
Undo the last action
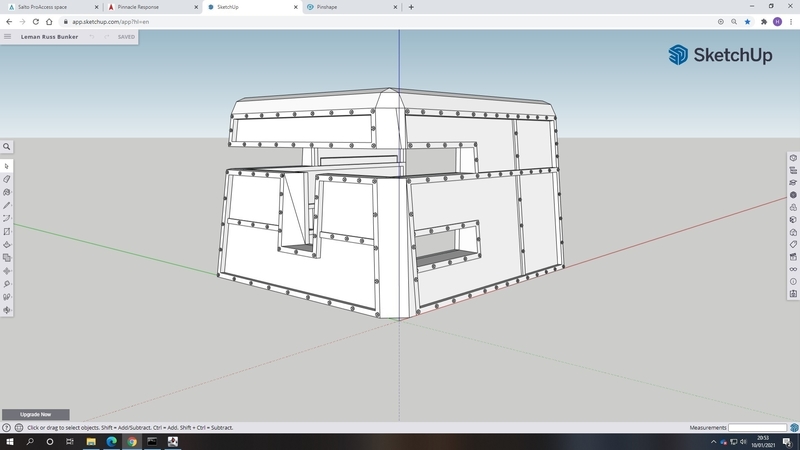[92, 37]
